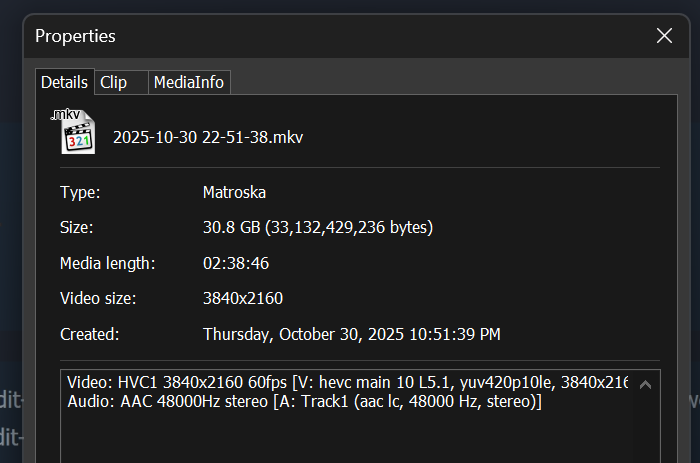Image resolution: width=700 pixels, height=463 pixels.
Task: Switch to the Details tab
Action: point(64,83)
